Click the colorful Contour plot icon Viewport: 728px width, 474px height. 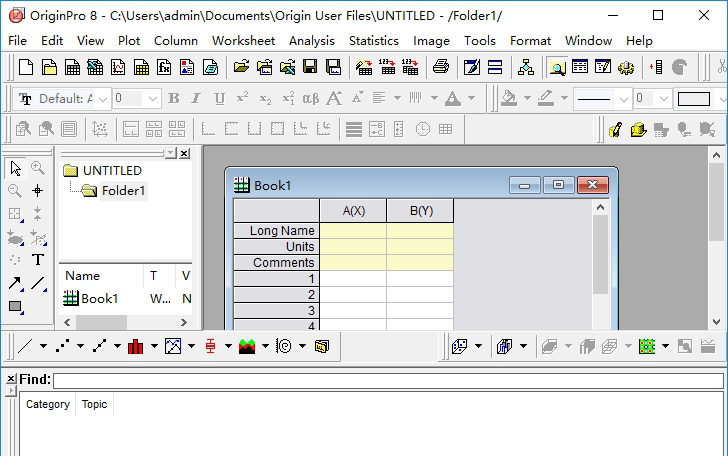click(x=646, y=346)
